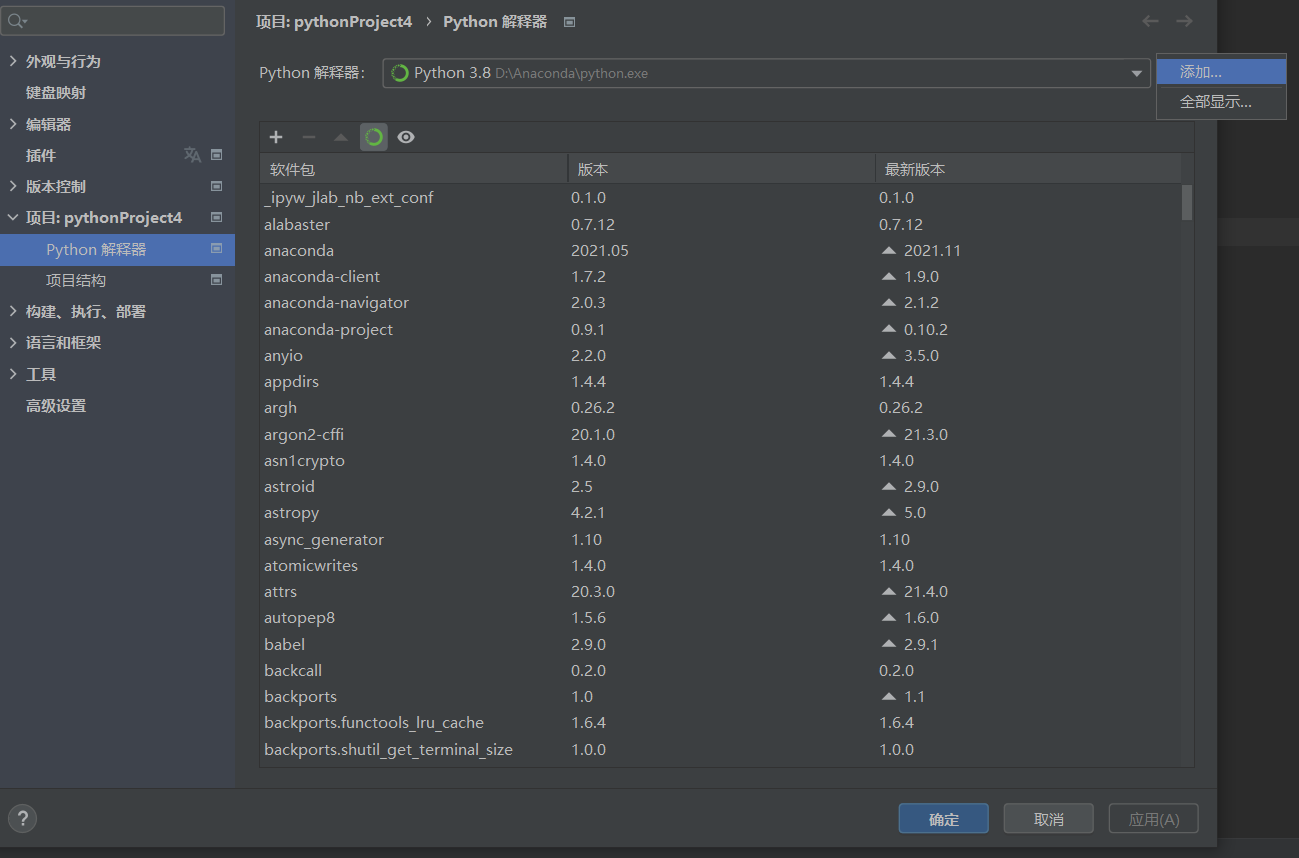Select 添加... from the interpreter menu
Image resolution: width=1299 pixels, height=858 pixels.
coord(1221,71)
